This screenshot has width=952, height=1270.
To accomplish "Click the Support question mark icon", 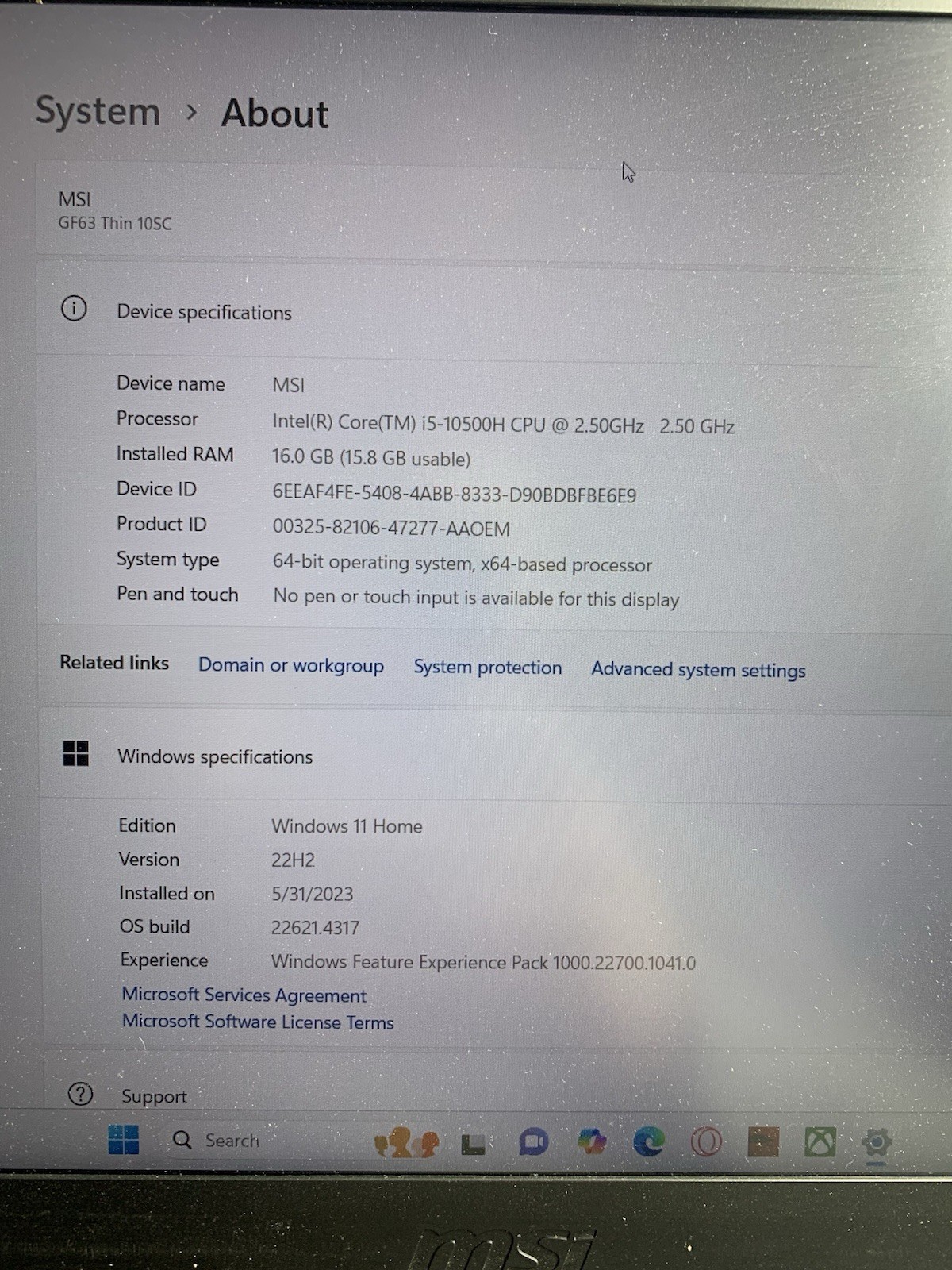I will click(80, 1095).
